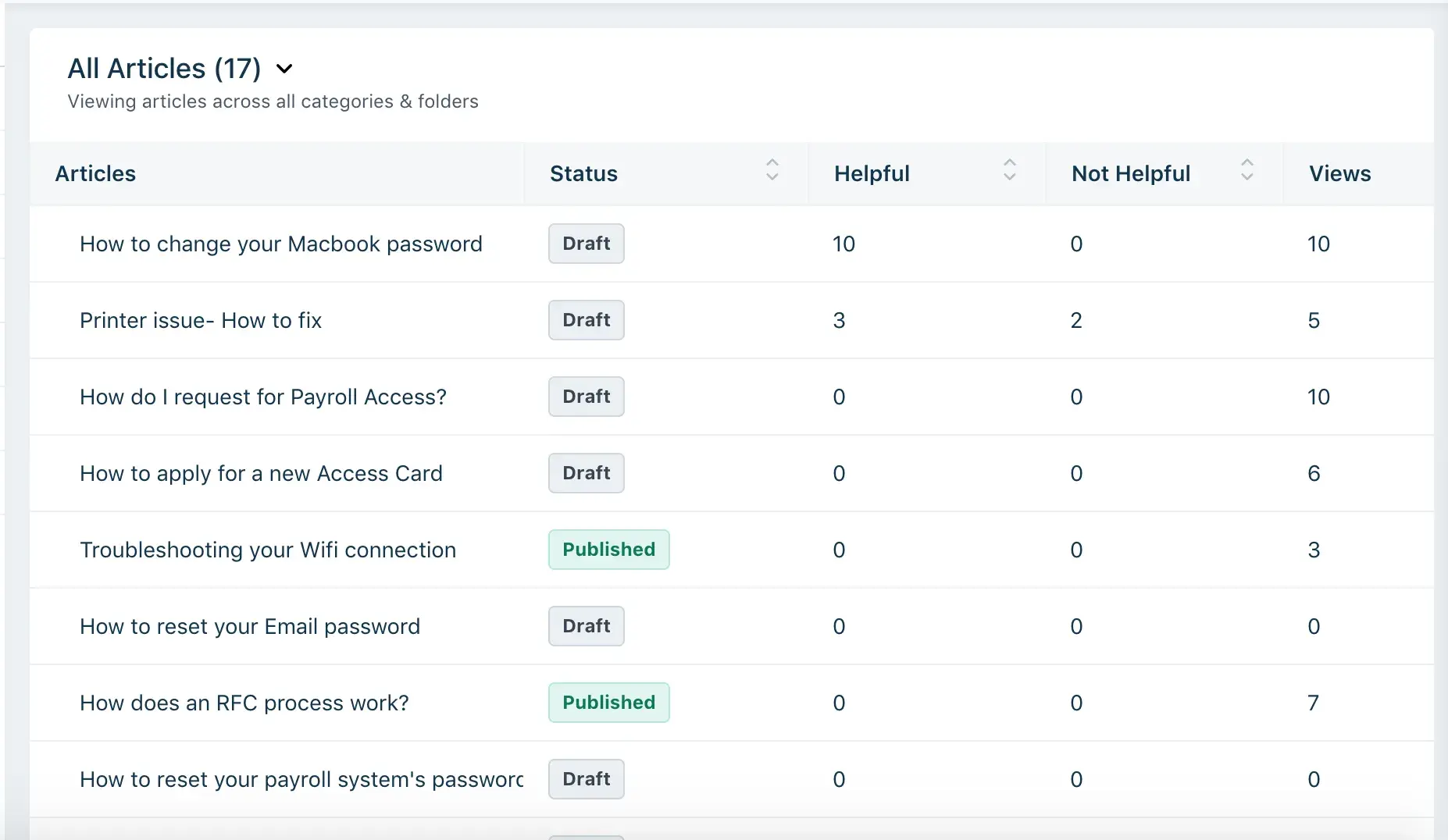
Task: Click the Draft badge on How do I request for Payroll Access?
Action: (x=586, y=396)
